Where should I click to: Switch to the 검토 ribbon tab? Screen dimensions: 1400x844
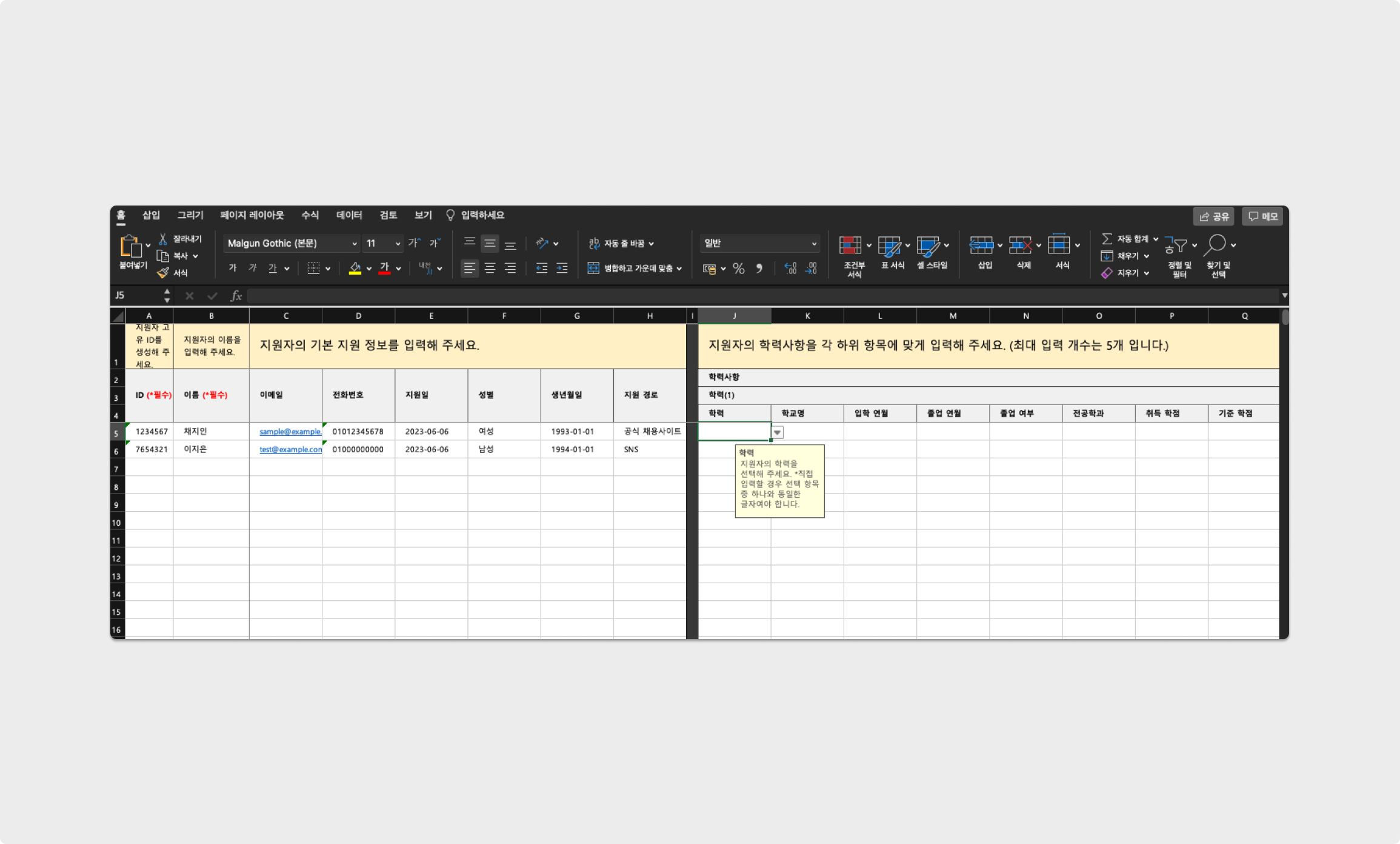[388, 215]
